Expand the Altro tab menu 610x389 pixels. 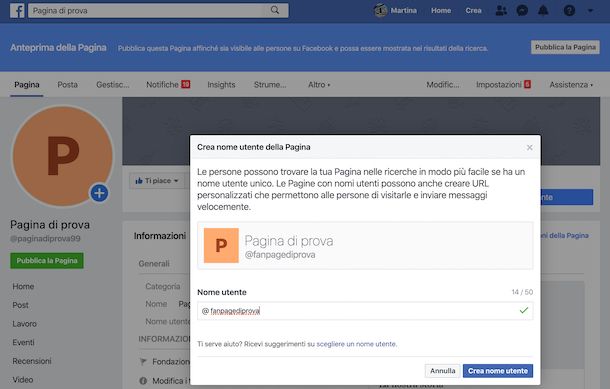pos(319,84)
